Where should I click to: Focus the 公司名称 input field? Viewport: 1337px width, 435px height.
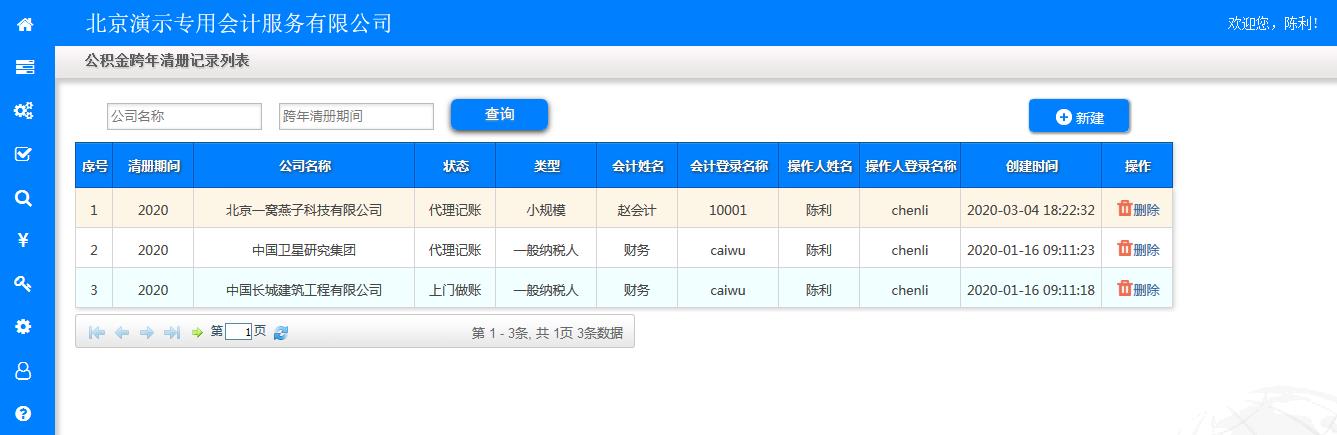tap(184, 116)
